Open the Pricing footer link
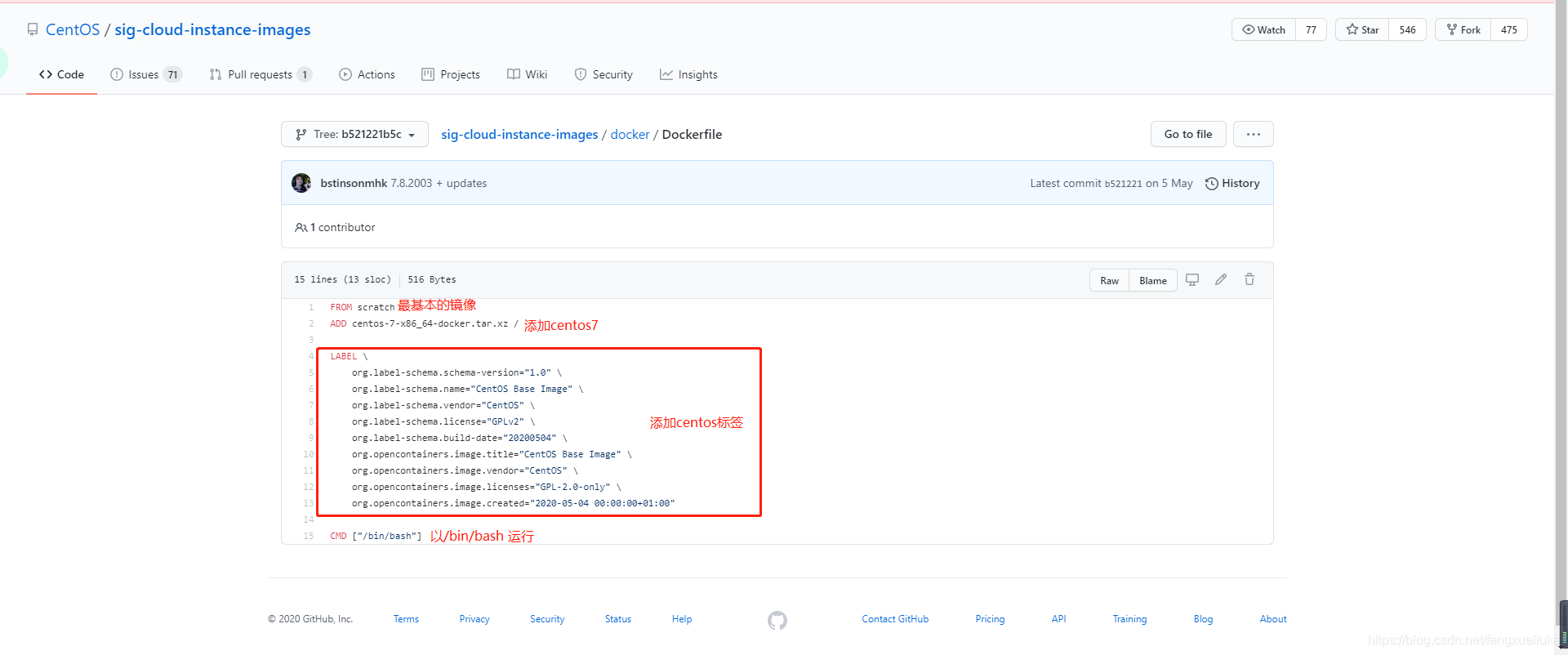 (990, 619)
